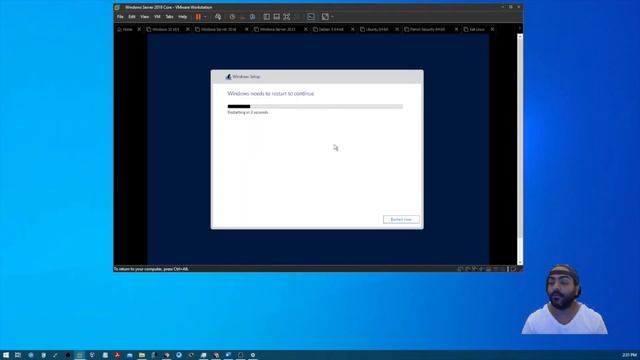Screen dimensions: 640x360
Task: Close the Ubuntu 64-bit tab
Action: coord(397,29)
